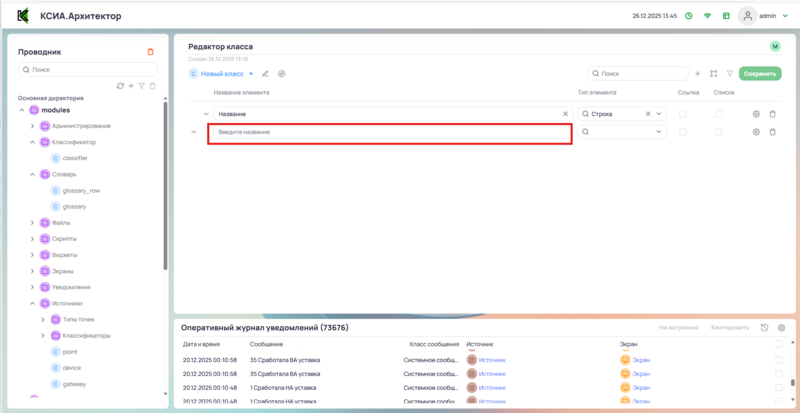Image resolution: width=800 pixels, height=413 pixels.
Task: Refresh the explorer directory tree
Action: pos(120,86)
